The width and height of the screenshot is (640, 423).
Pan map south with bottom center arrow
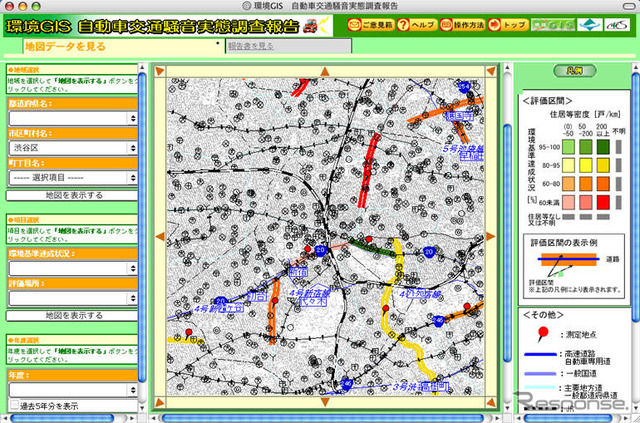click(325, 402)
